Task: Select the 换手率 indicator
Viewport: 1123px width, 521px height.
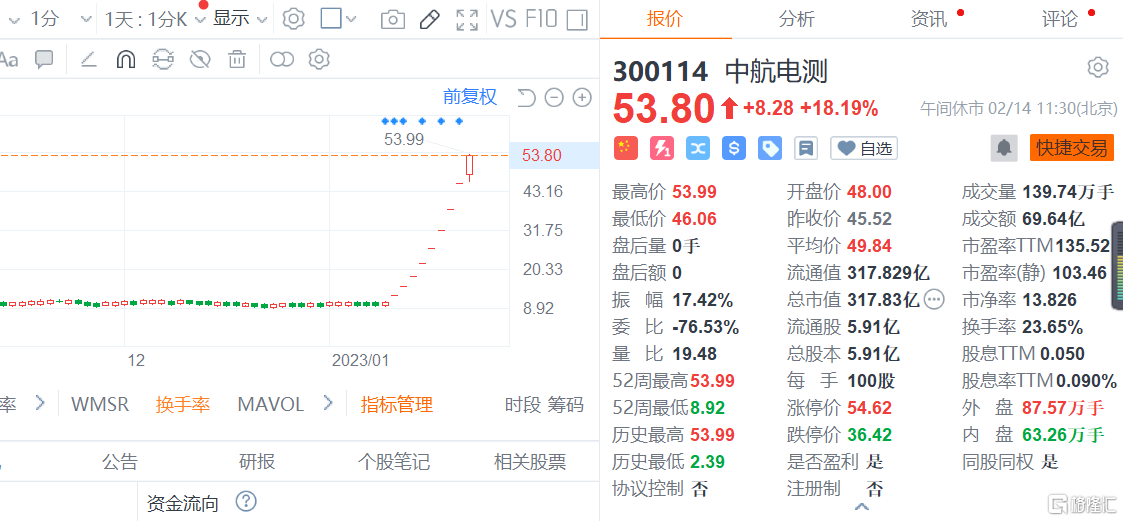Action: click(x=183, y=404)
